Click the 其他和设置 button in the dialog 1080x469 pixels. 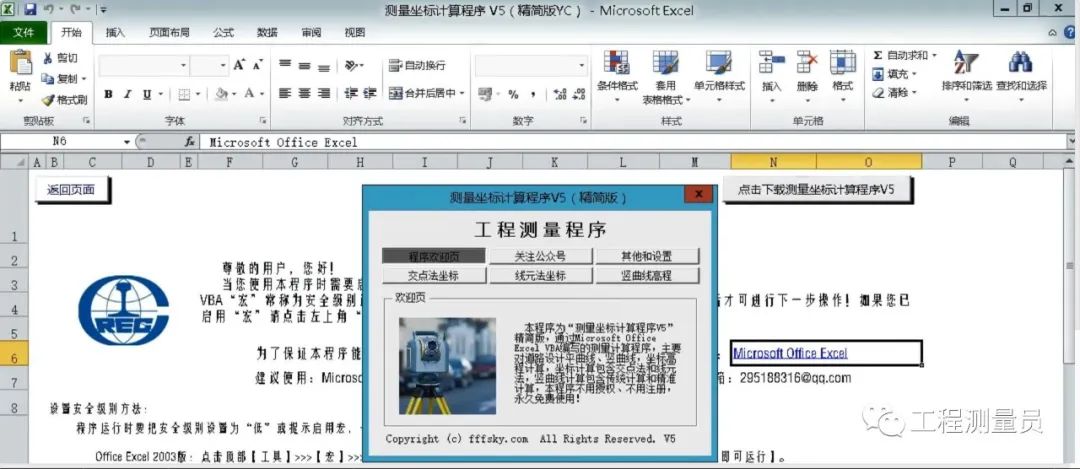click(647, 256)
